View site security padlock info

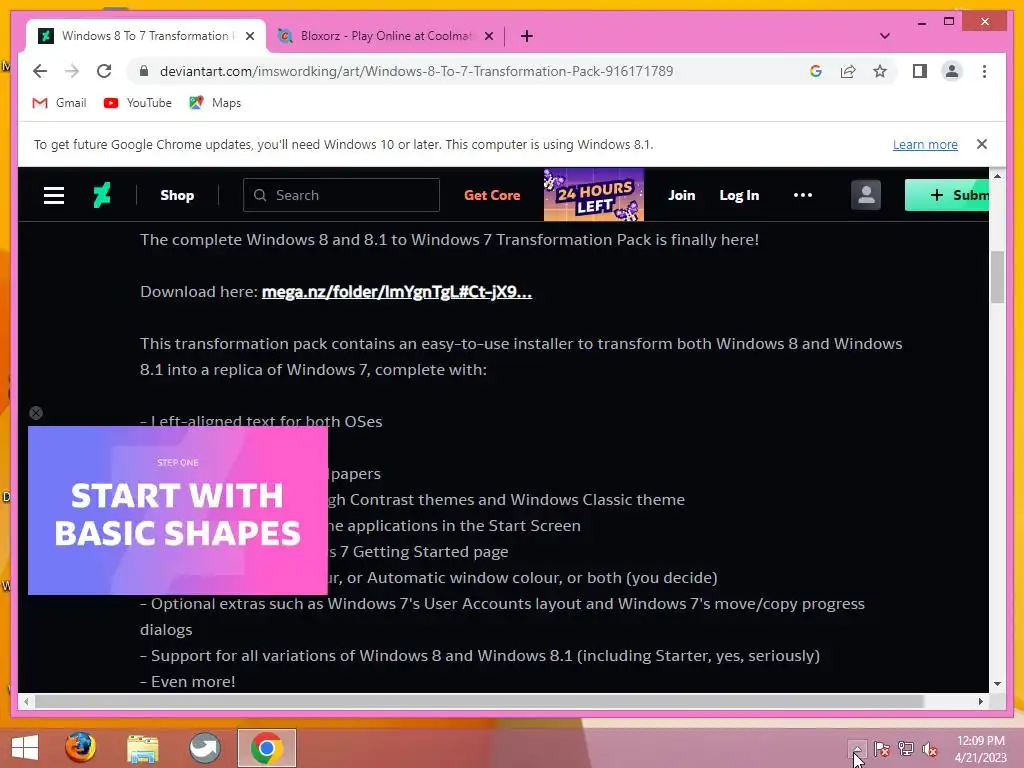click(144, 71)
